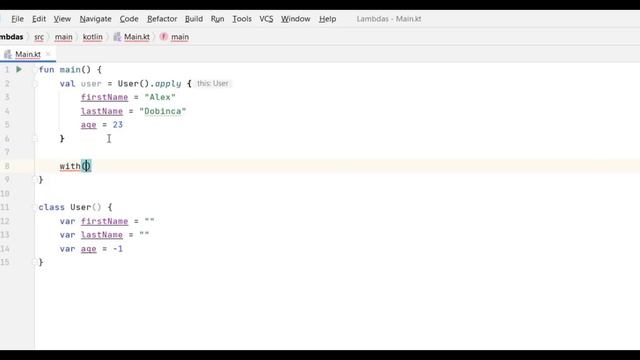Screen dimensions: 640x360
Task: Click the kotlin breadcrumb
Action: click(93, 37)
